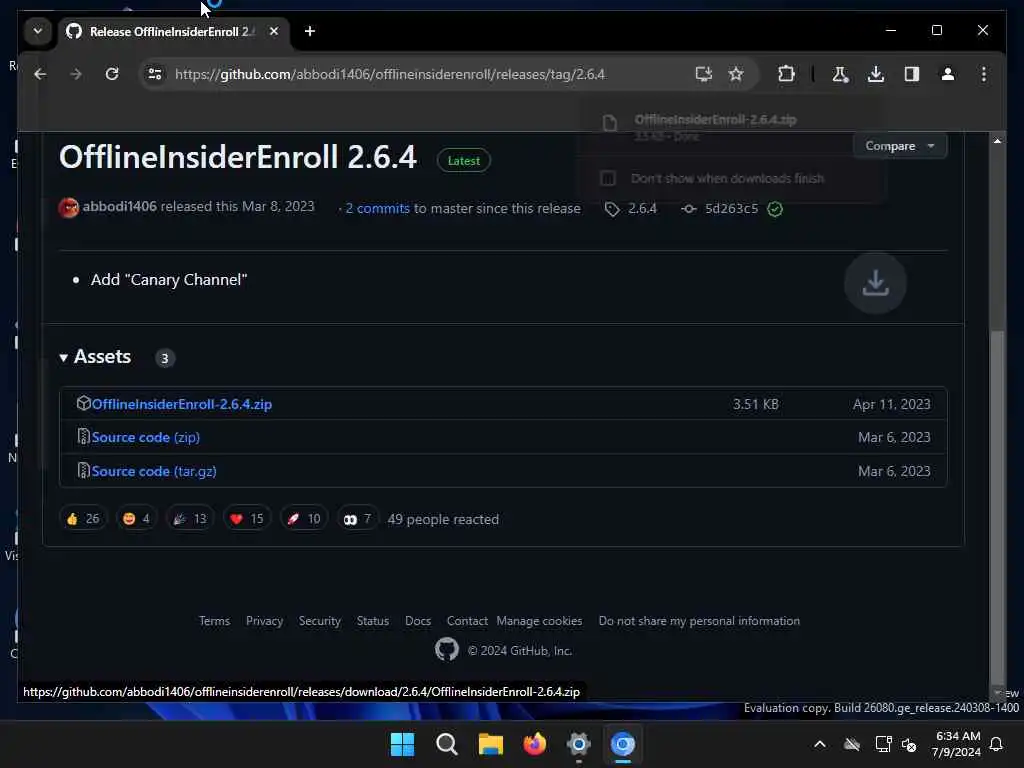Open taskbar Search
1024x768 pixels.
point(447,744)
